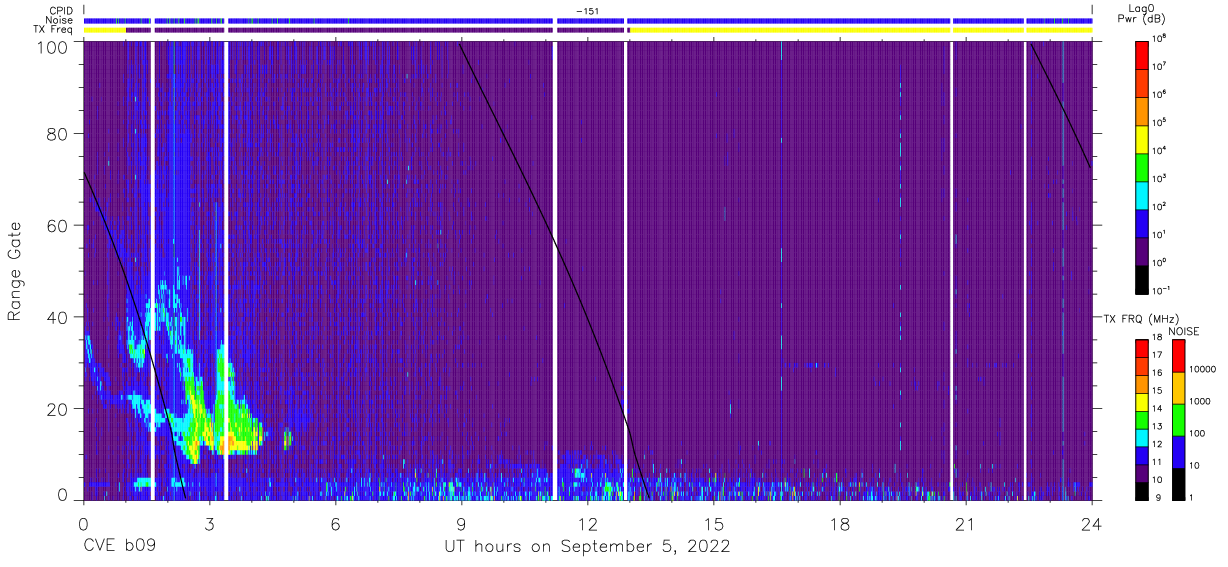Click the white data gap just before 21 UT

[x=951, y=272]
